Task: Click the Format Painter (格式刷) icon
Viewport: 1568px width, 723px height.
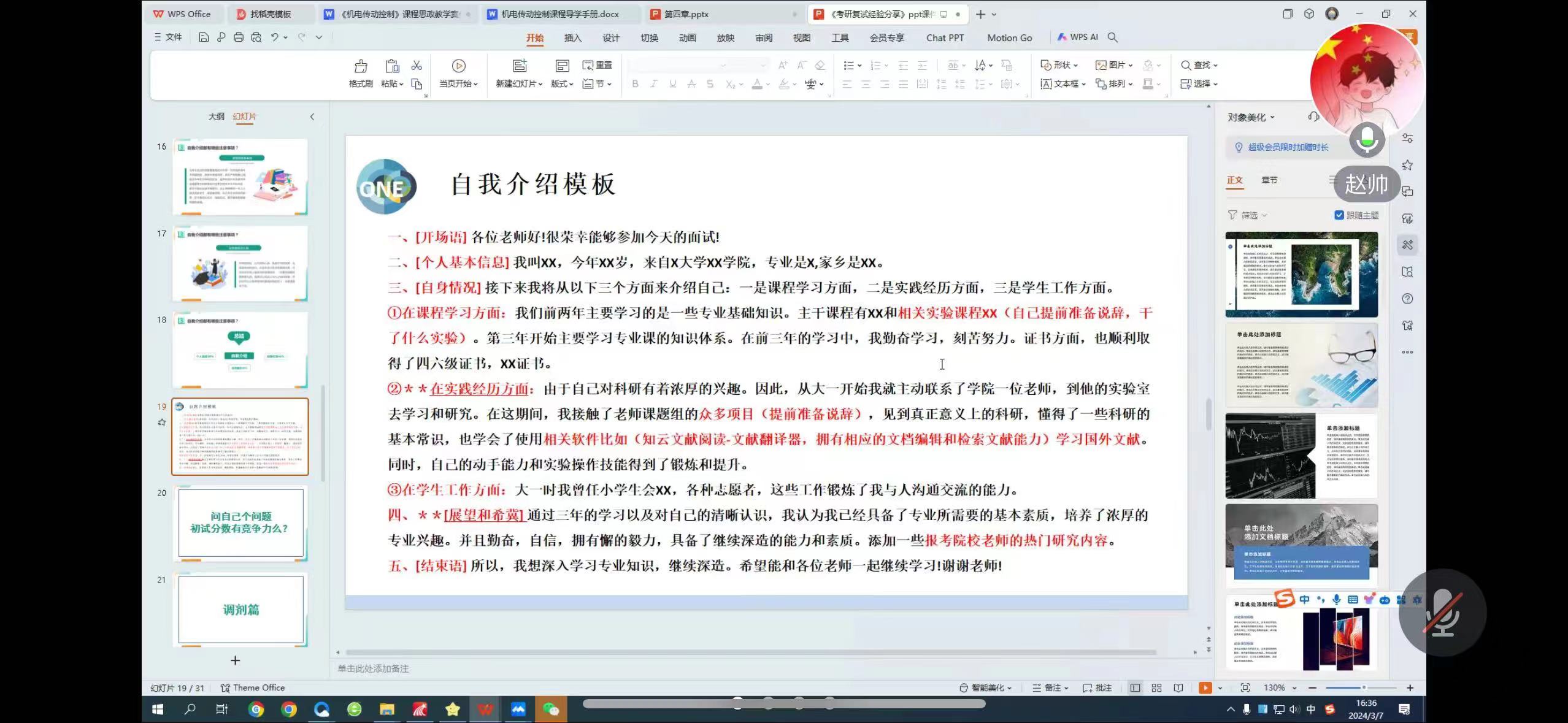Action: tap(360, 66)
